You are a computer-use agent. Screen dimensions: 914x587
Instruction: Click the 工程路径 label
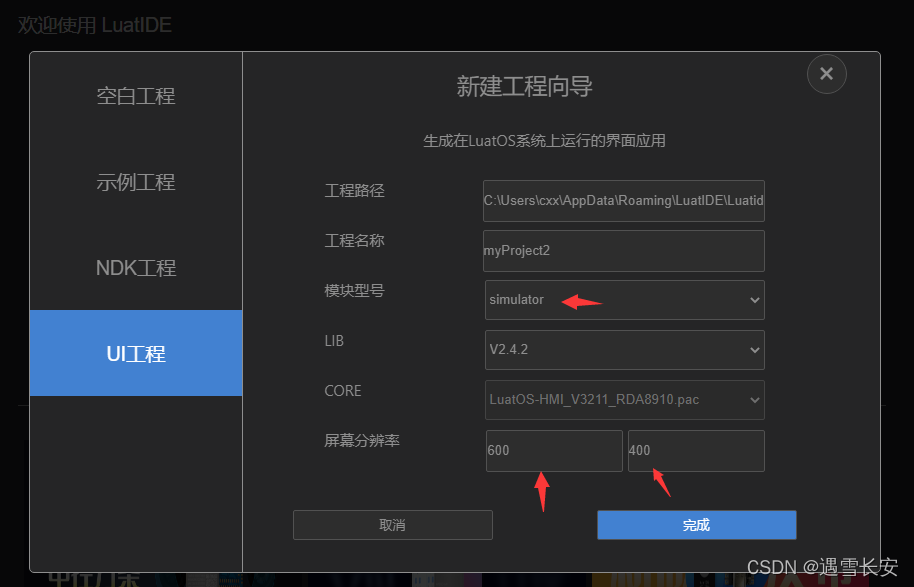(x=354, y=190)
